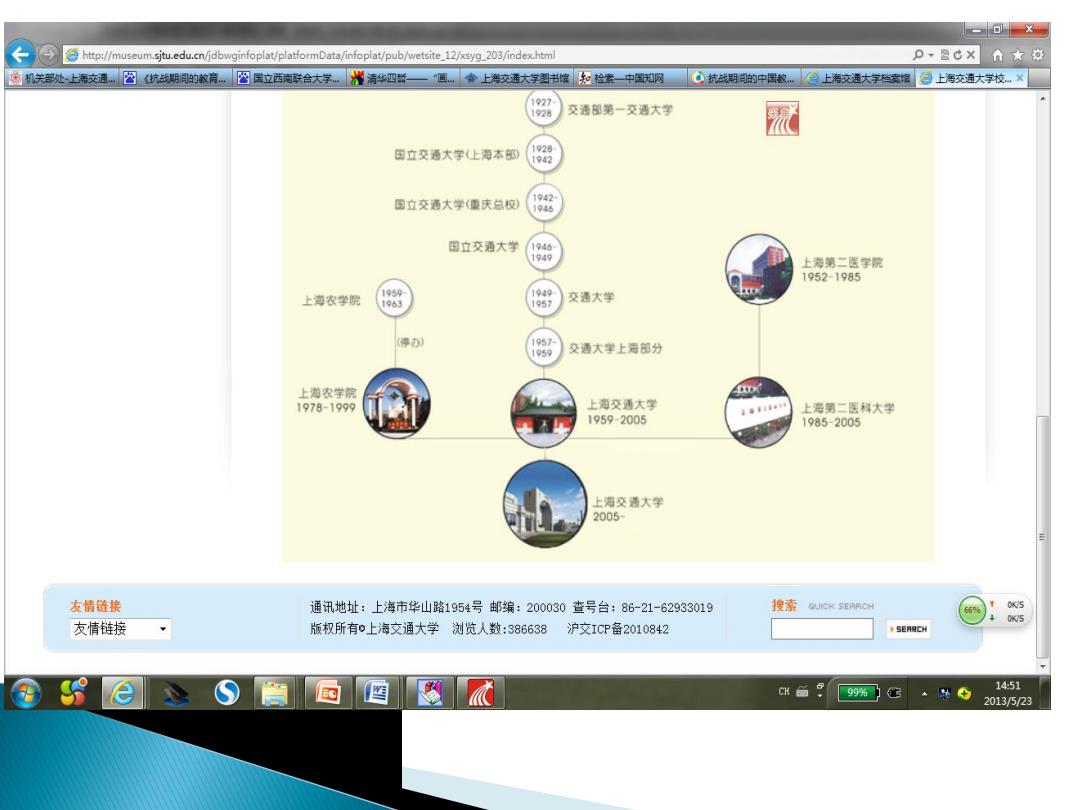1080x810 pixels.
Task: Click the 1957-1959 timeline circle
Action: point(543,347)
